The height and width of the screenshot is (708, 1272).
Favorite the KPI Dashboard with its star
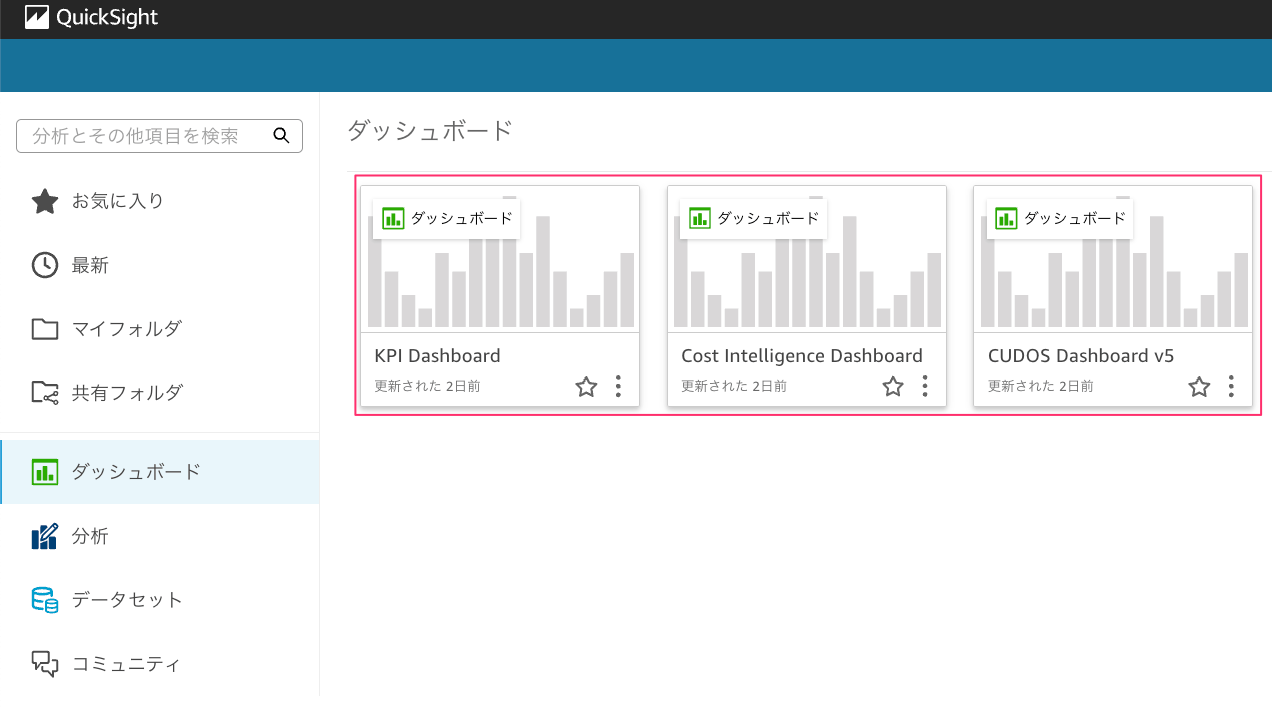586,386
